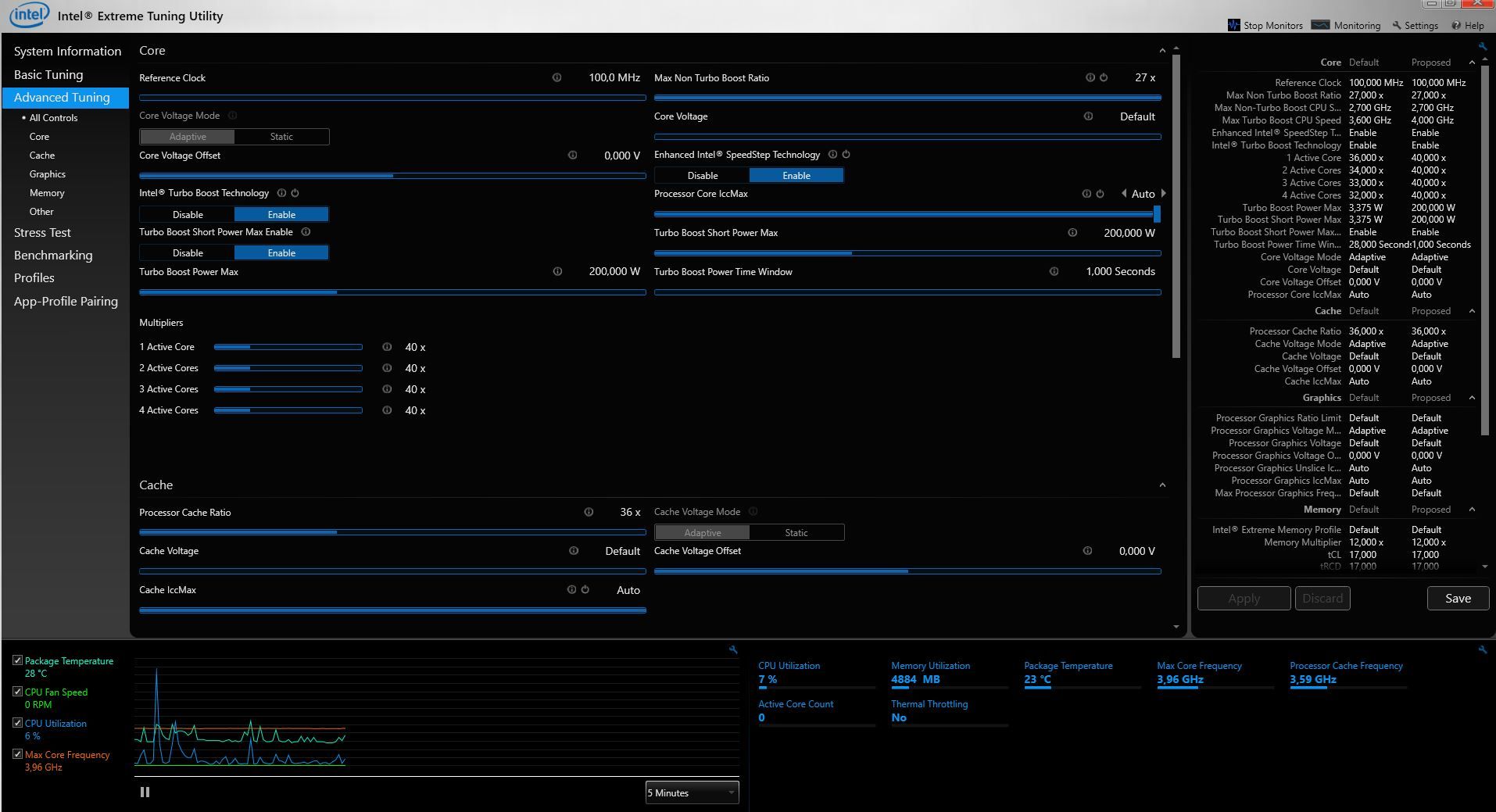The height and width of the screenshot is (812, 1496).
Task: Click reset icon for Intel Turbo Boost Technology
Action: (295, 193)
